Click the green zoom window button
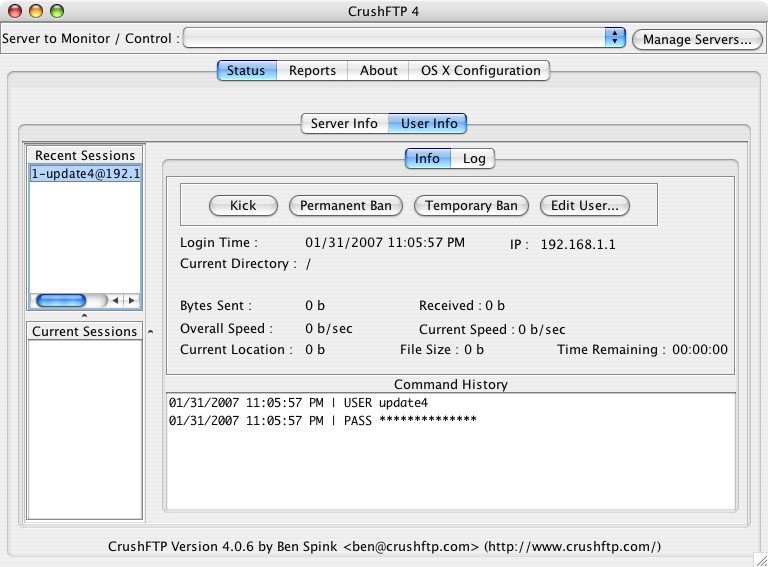This screenshot has height=567, width=768. [x=56, y=11]
